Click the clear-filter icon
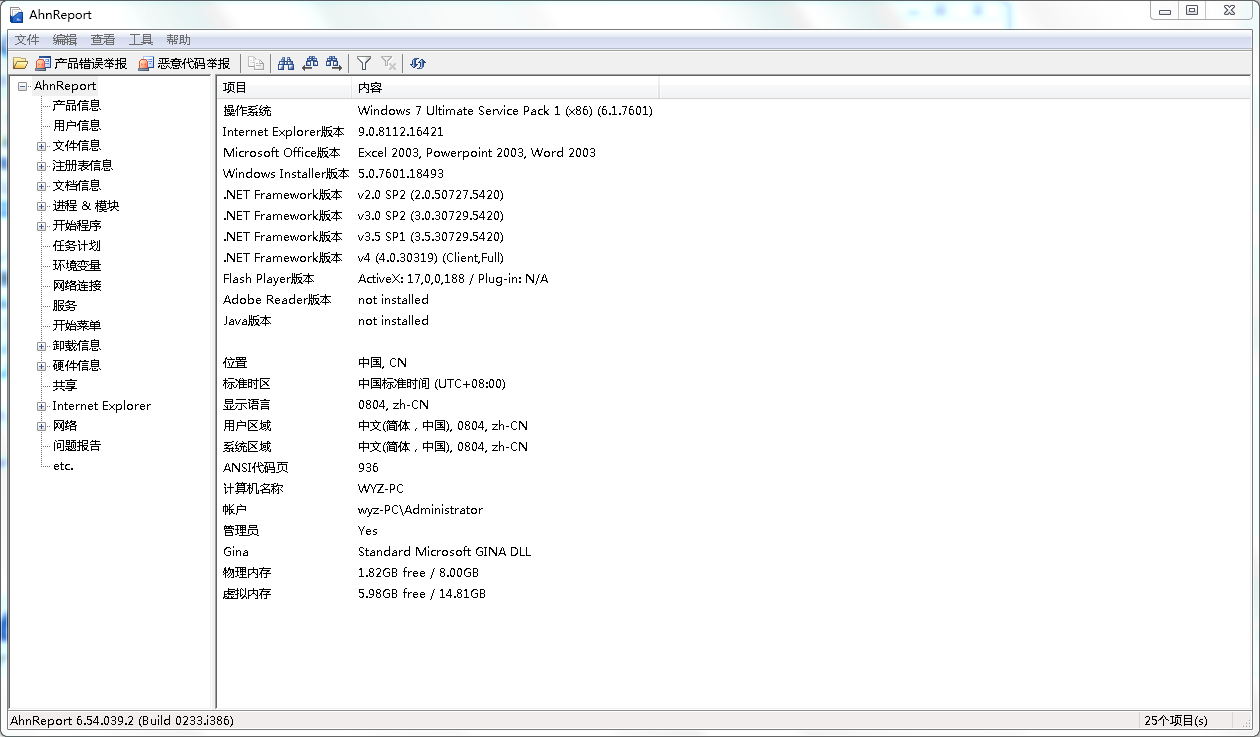 click(x=388, y=63)
